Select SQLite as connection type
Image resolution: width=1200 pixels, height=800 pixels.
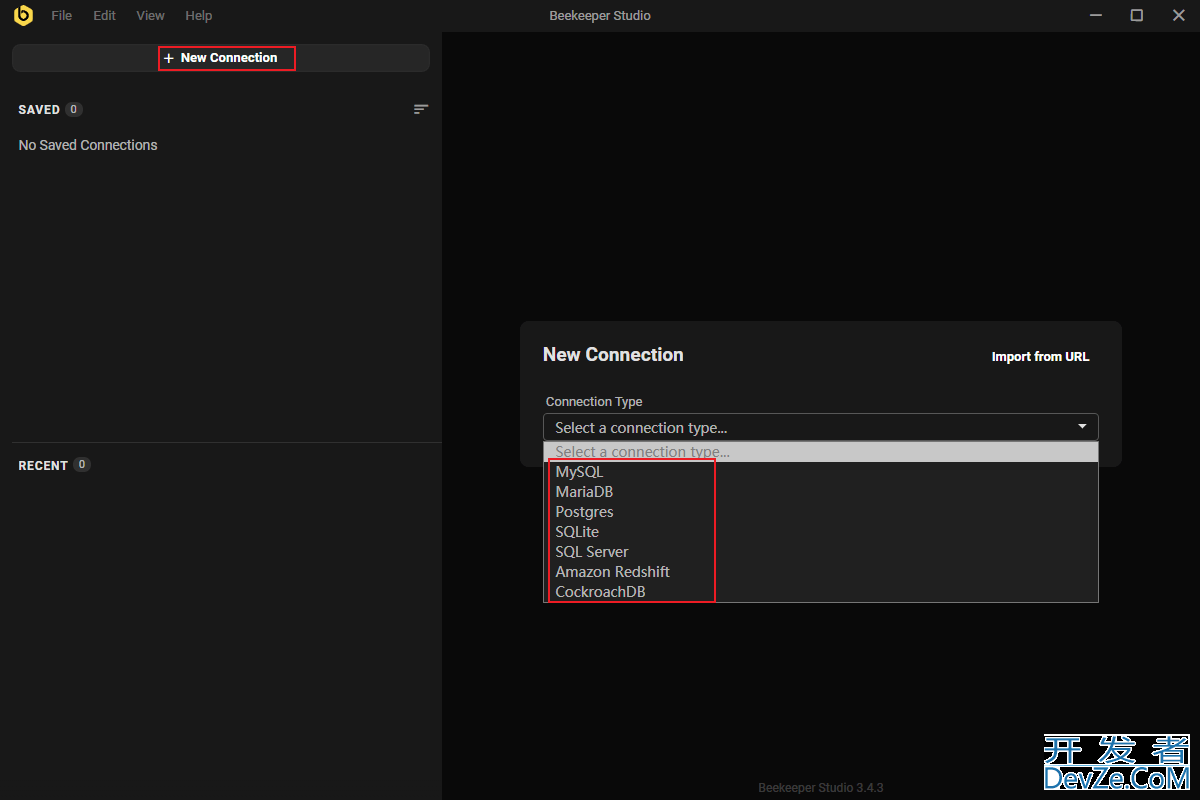click(x=821, y=532)
